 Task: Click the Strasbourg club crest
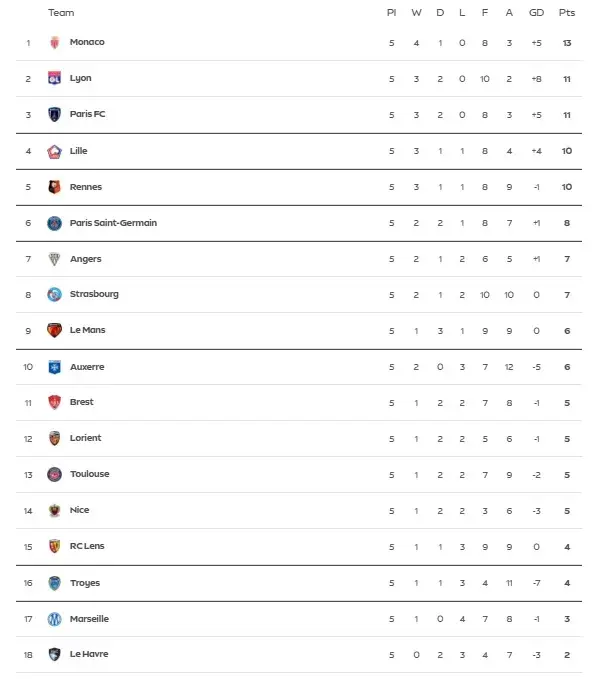point(54,294)
